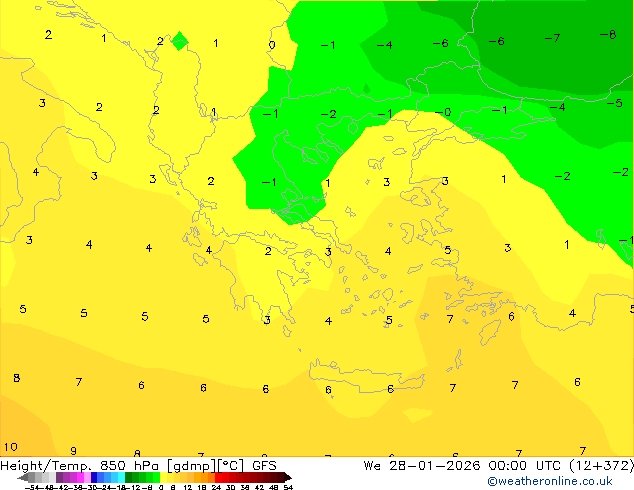
Task: Click the 'GFS' model label in the title
Action: (x=264, y=466)
